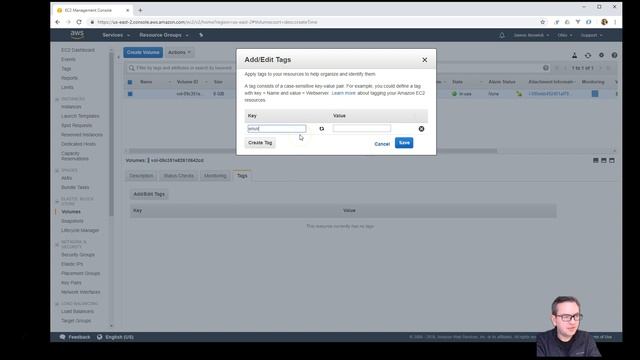Sort by the Name column header
The image size is (640, 360).
click(146, 82)
